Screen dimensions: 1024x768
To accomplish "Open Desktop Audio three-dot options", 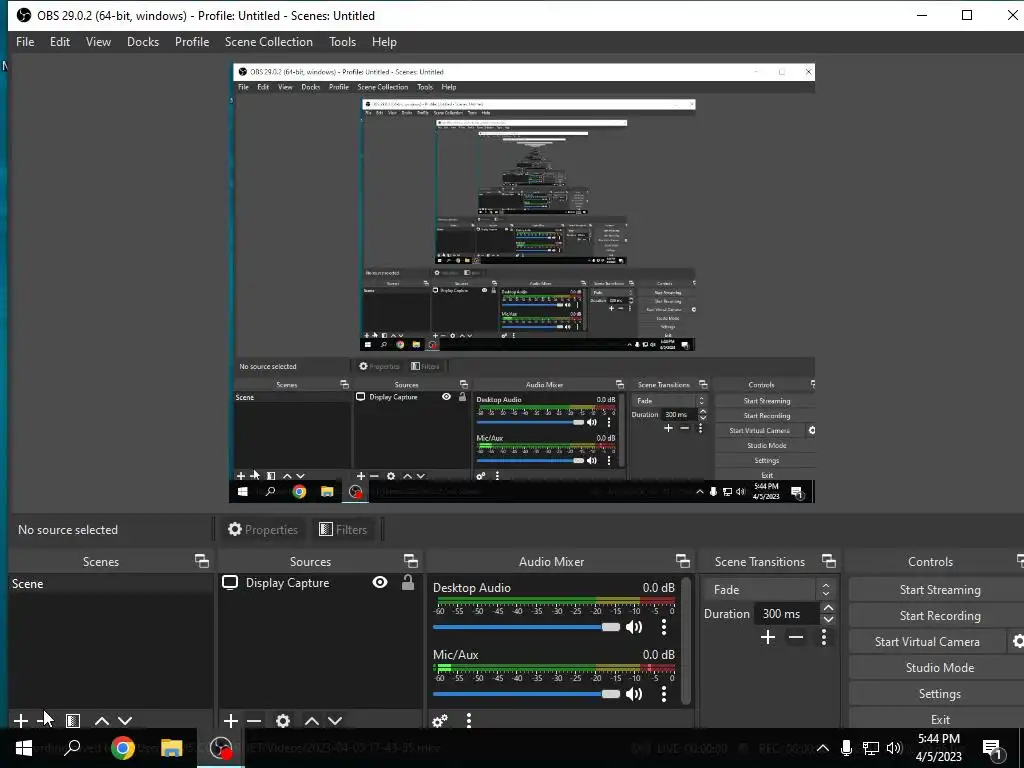I will click(664, 627).
